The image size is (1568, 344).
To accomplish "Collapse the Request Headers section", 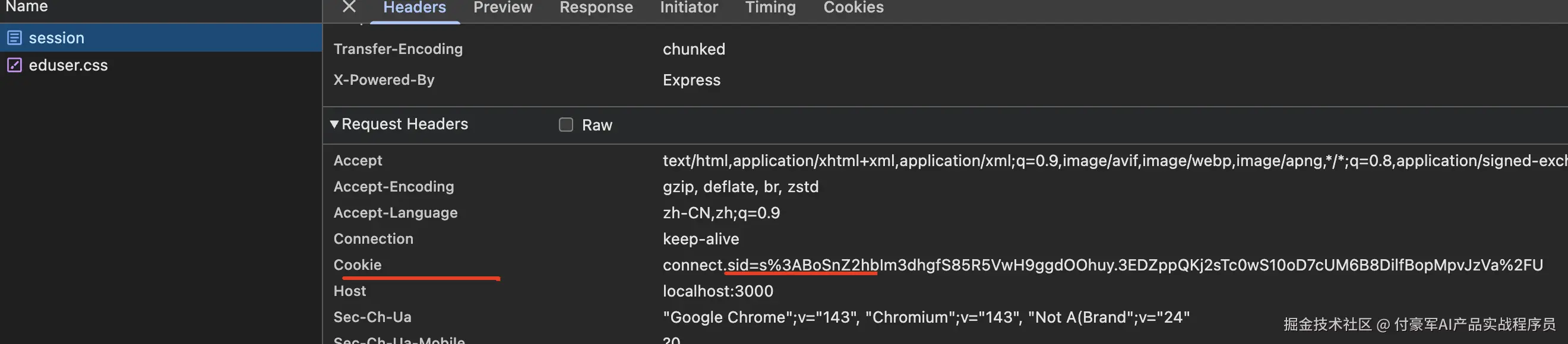I will click(334, 124).
